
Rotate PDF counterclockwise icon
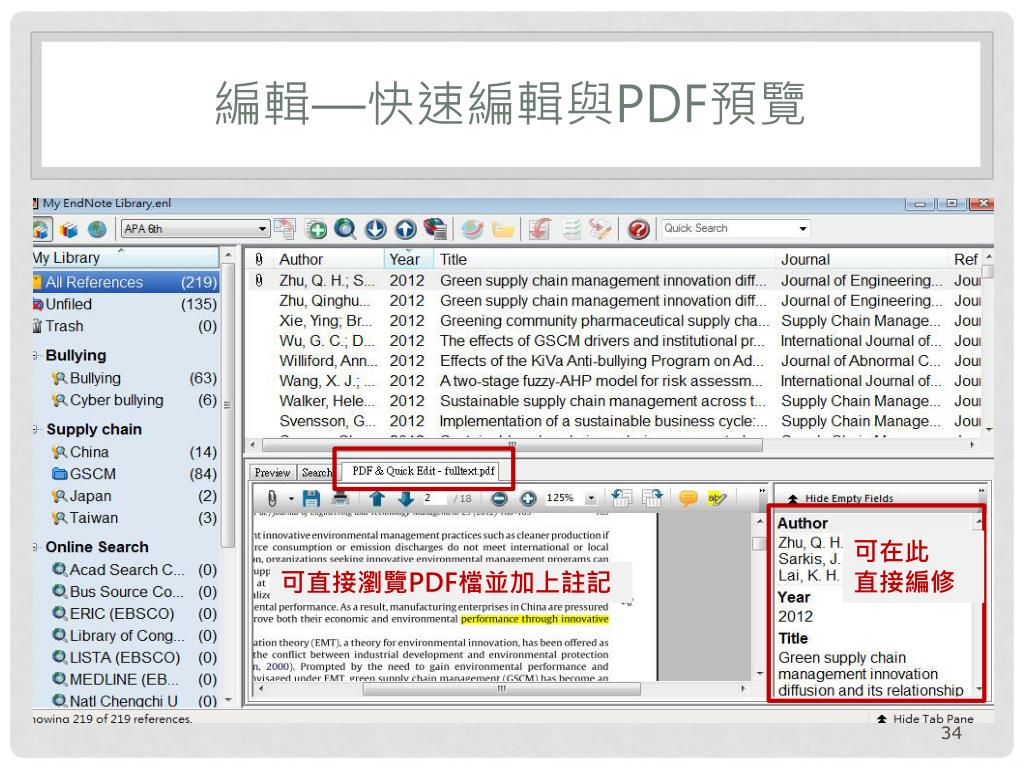click(622, 498)
